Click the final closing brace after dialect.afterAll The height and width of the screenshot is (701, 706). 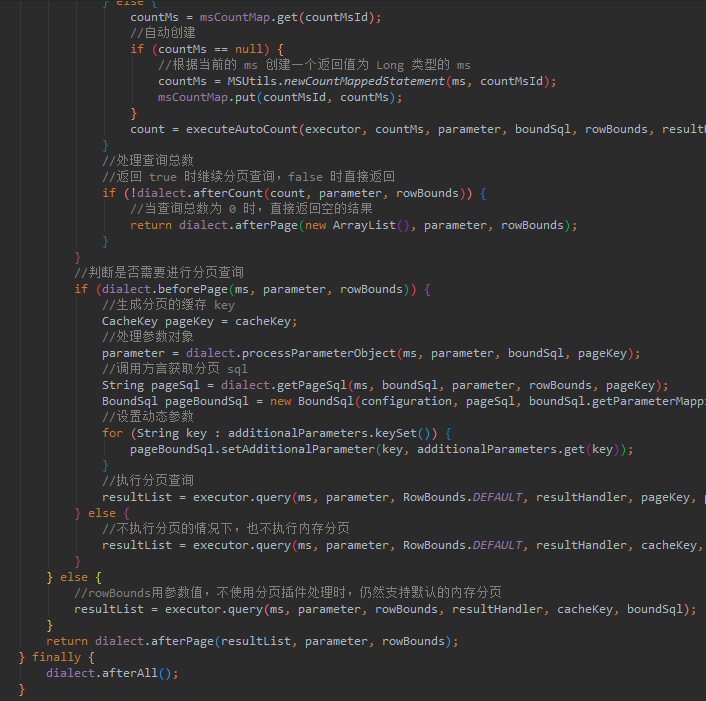[22, 689]
